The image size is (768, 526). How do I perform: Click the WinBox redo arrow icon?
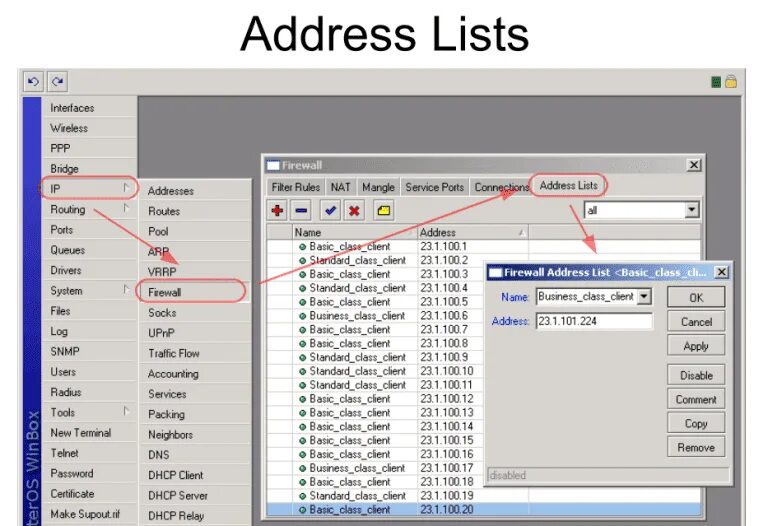[x=57, y=81]
